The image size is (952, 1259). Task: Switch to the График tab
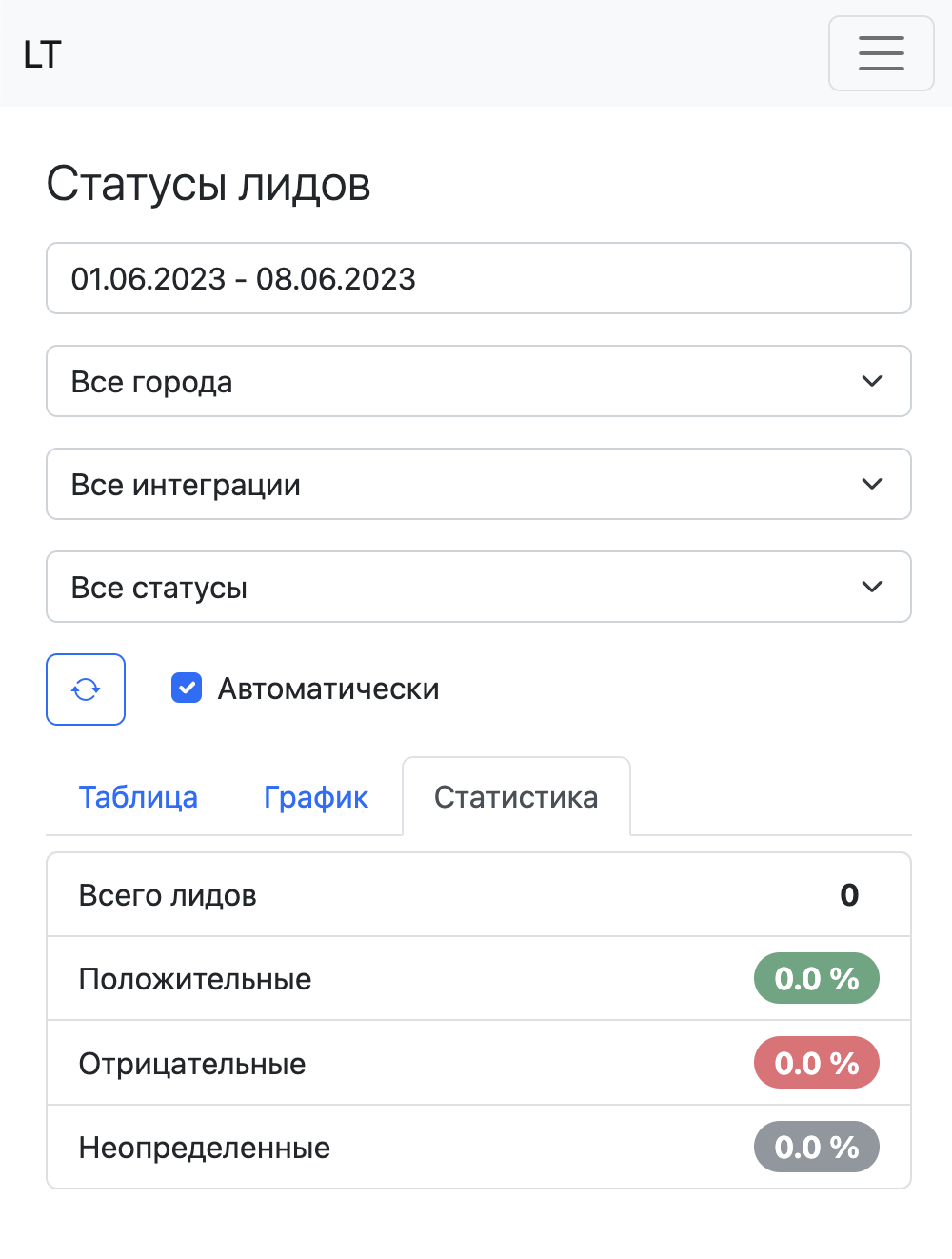(x=316, y=797)
